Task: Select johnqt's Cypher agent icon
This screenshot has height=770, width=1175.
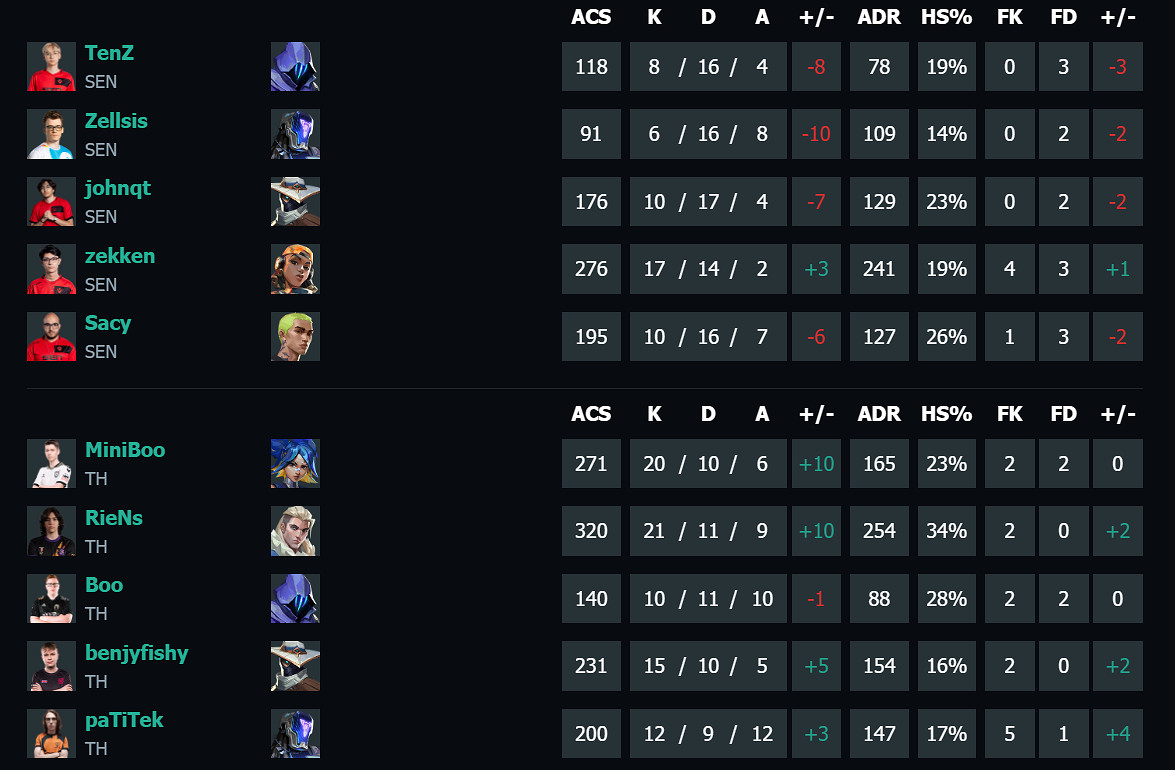Action: tap(295, 202)
